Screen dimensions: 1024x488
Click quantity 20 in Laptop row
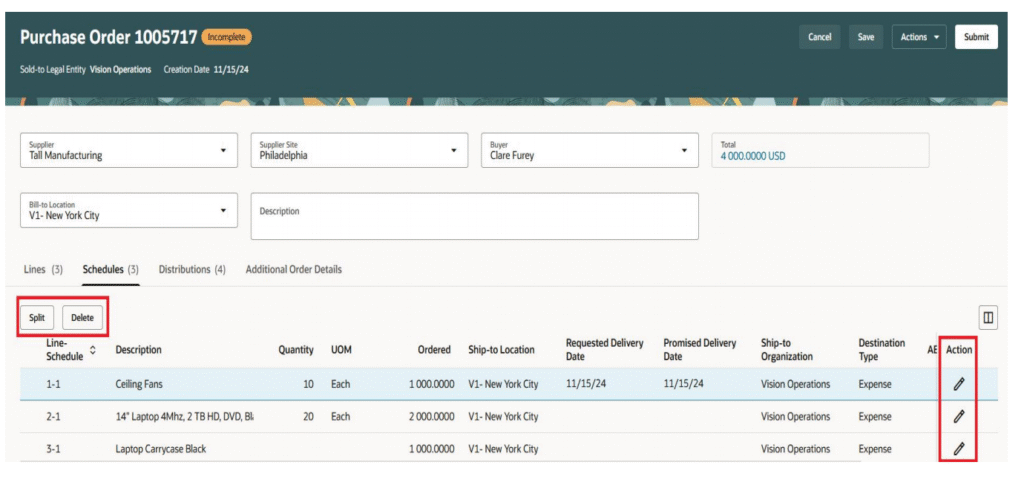(x=308, y=416)
